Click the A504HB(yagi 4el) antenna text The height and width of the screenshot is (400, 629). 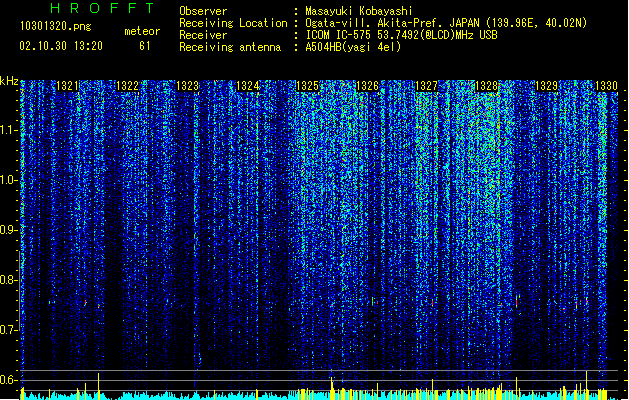tap(353, 47)
